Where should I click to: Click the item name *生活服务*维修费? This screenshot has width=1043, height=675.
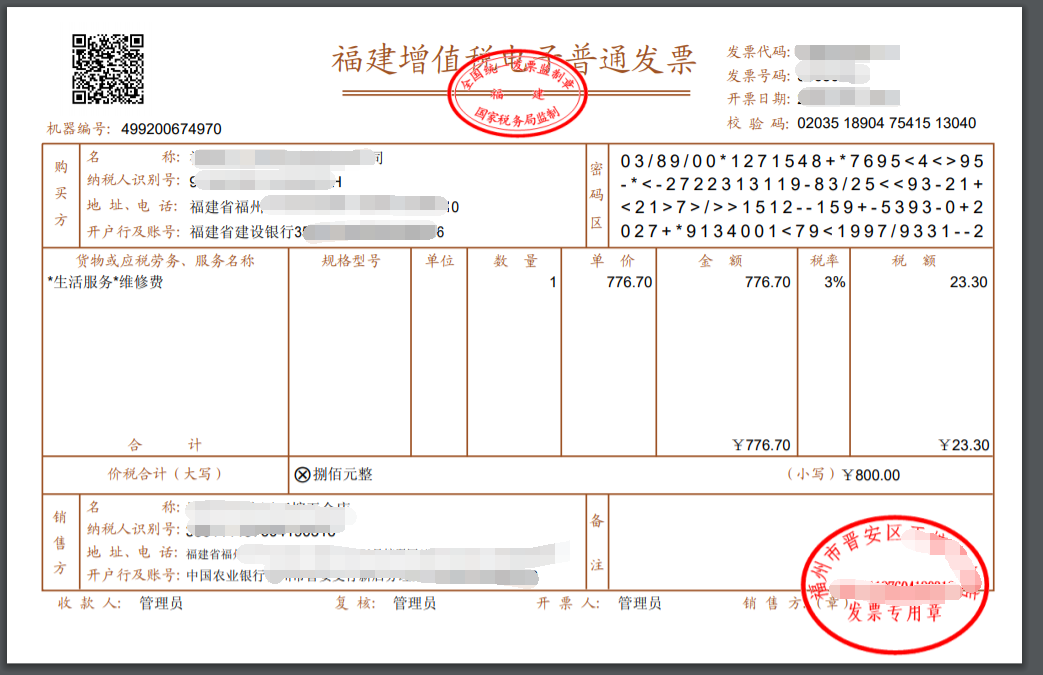point(105,282)
